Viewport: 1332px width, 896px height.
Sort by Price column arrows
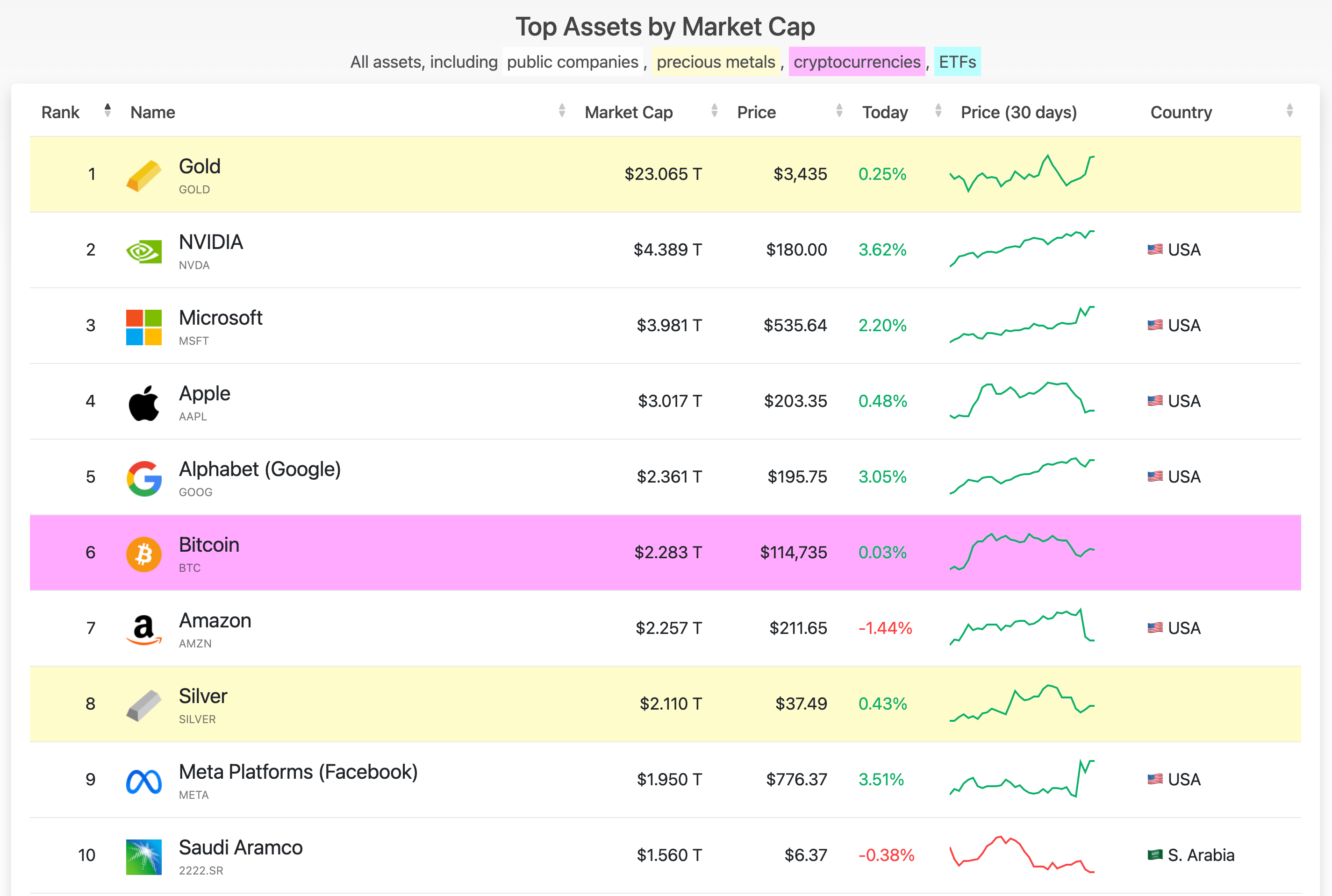[838, 111]
